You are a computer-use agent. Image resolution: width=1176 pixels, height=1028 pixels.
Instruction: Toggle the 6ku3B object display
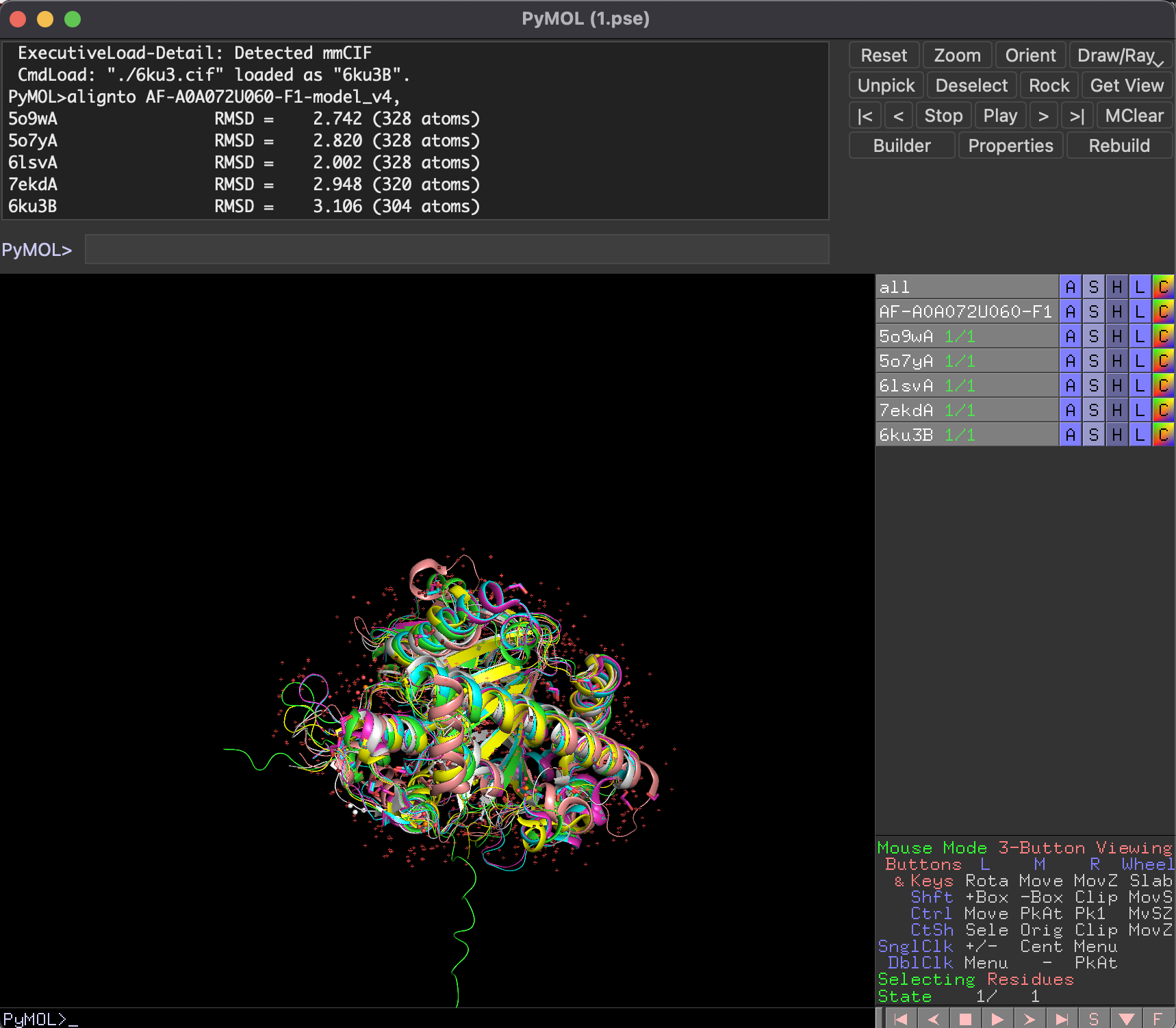(906, 435)
